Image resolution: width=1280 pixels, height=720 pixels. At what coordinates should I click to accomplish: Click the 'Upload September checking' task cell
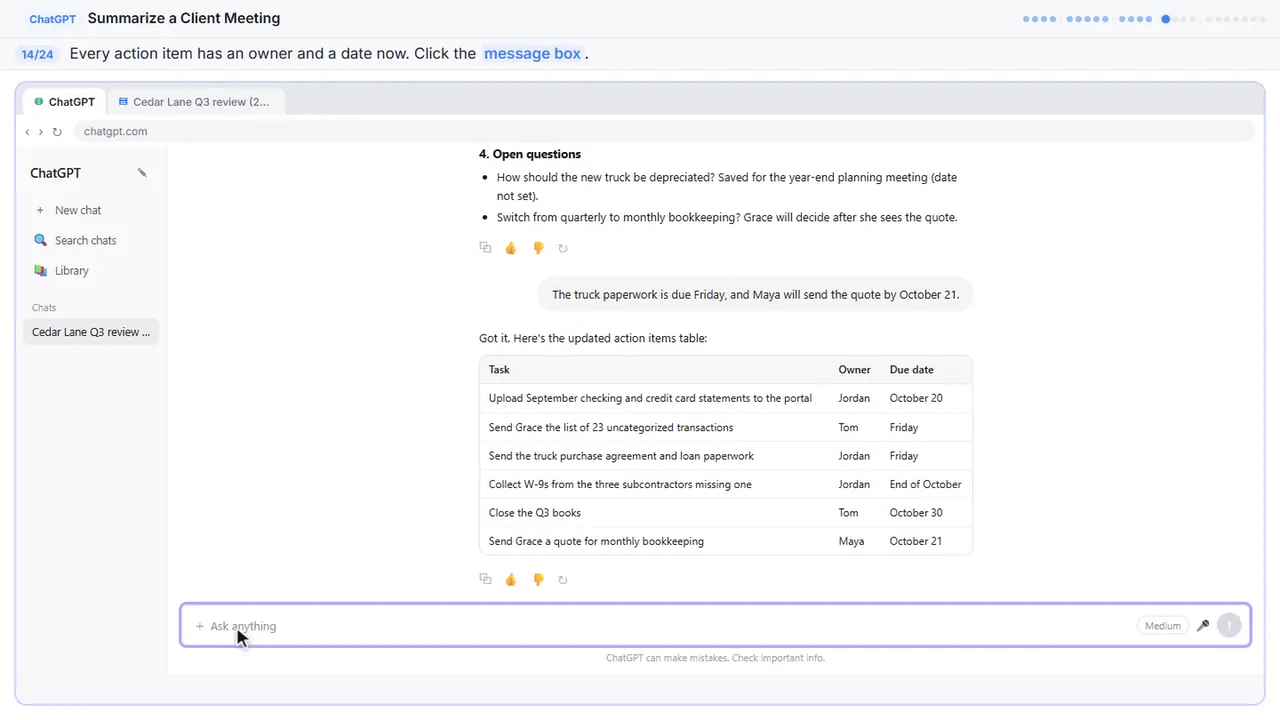click(x=650, y=398)
